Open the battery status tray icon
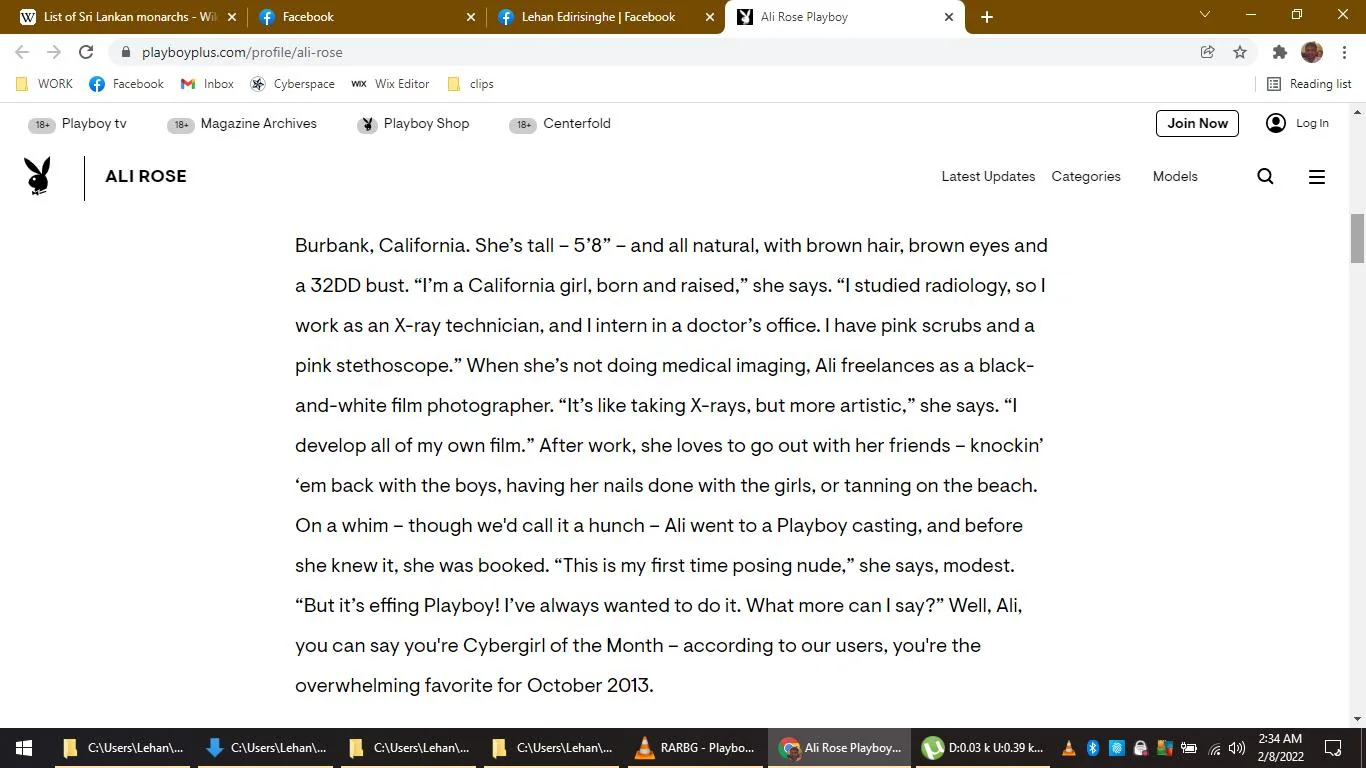 [x=1189, y=748]
